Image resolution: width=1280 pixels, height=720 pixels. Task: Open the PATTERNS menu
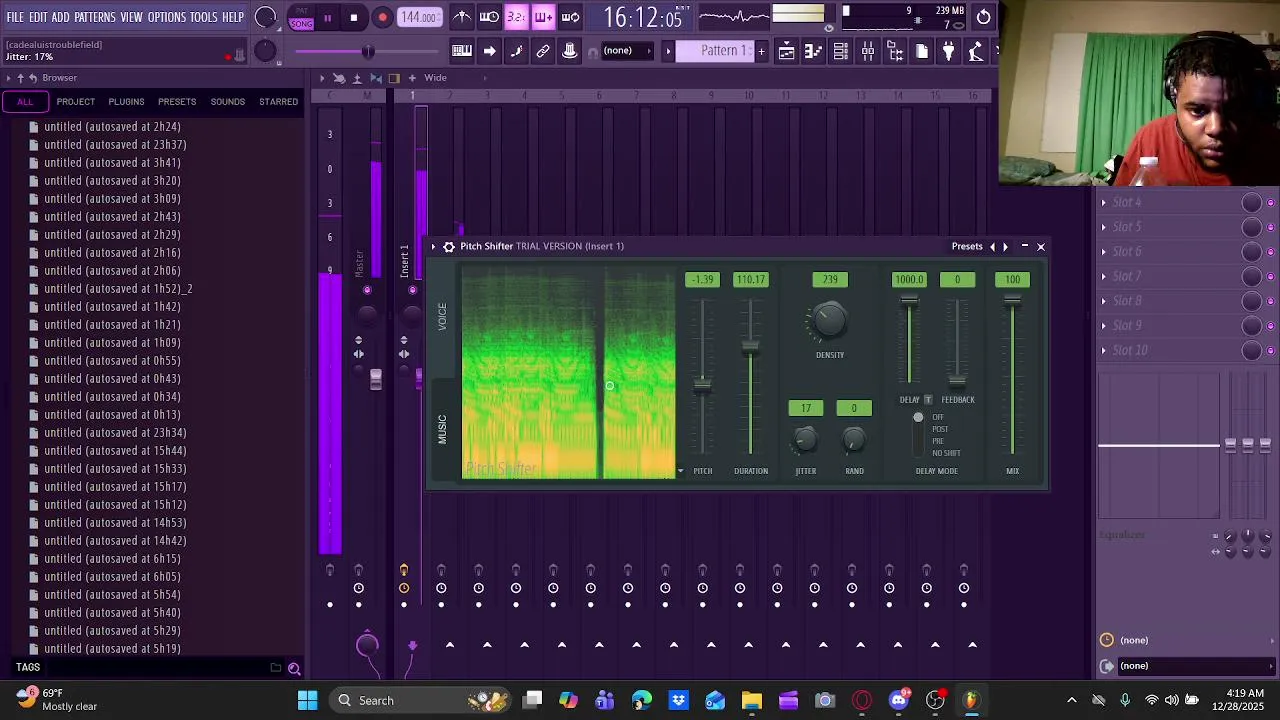click(x=95, y=17)
